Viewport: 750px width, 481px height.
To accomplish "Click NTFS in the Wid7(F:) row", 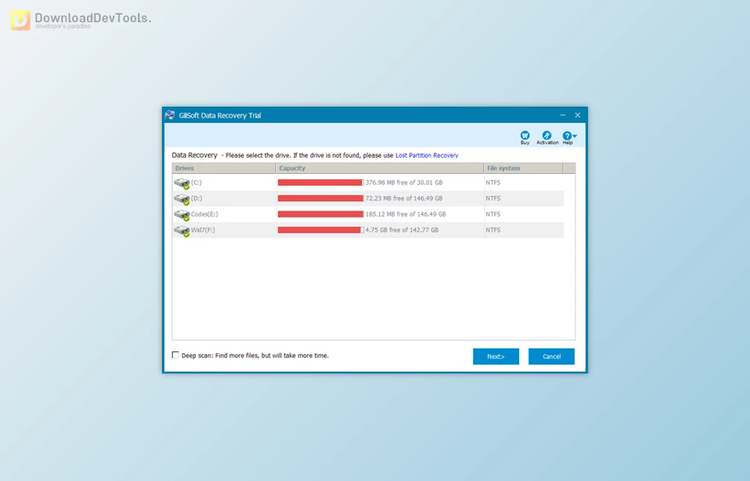I will [x=493, y=230].
